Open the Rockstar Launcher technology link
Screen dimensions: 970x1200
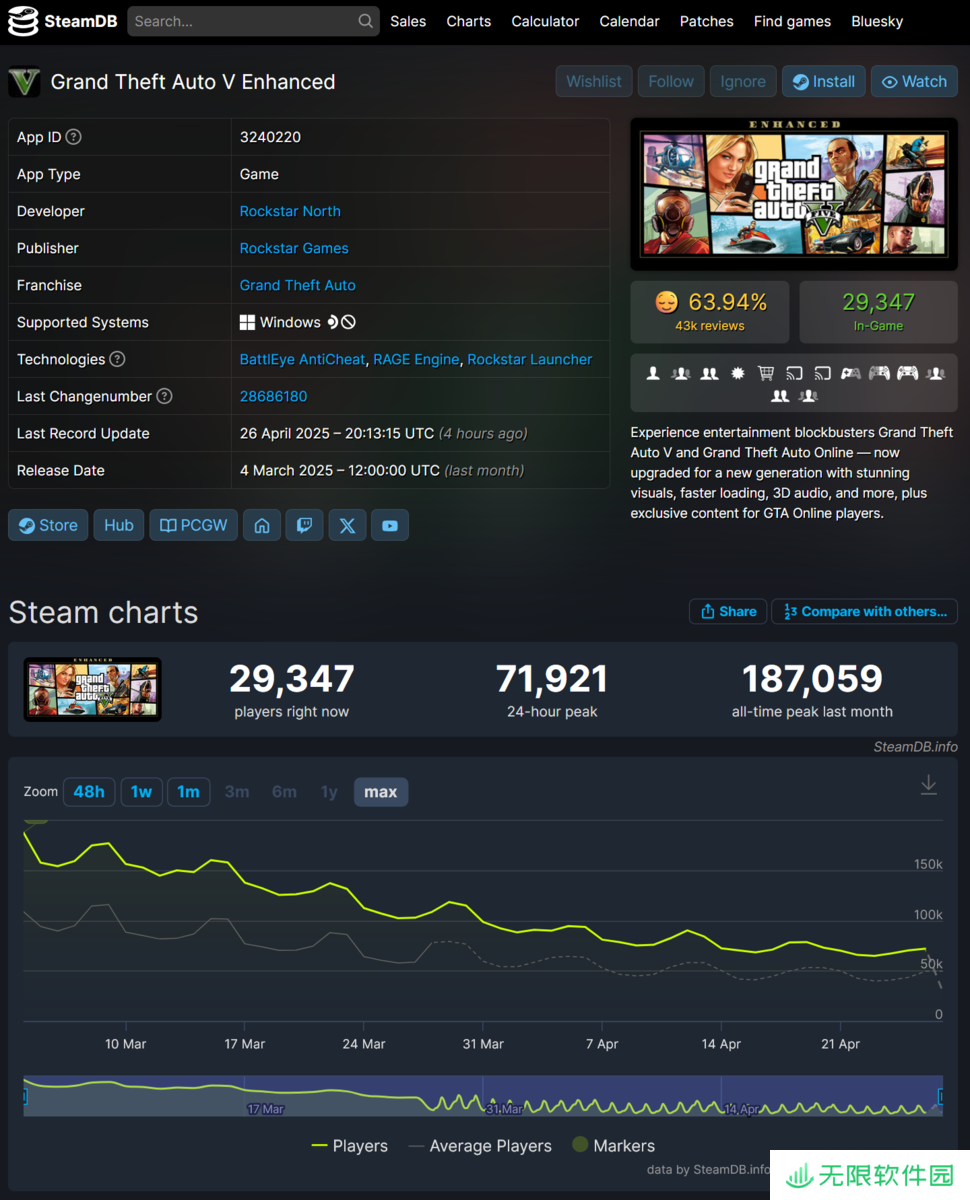pos(529,359)
